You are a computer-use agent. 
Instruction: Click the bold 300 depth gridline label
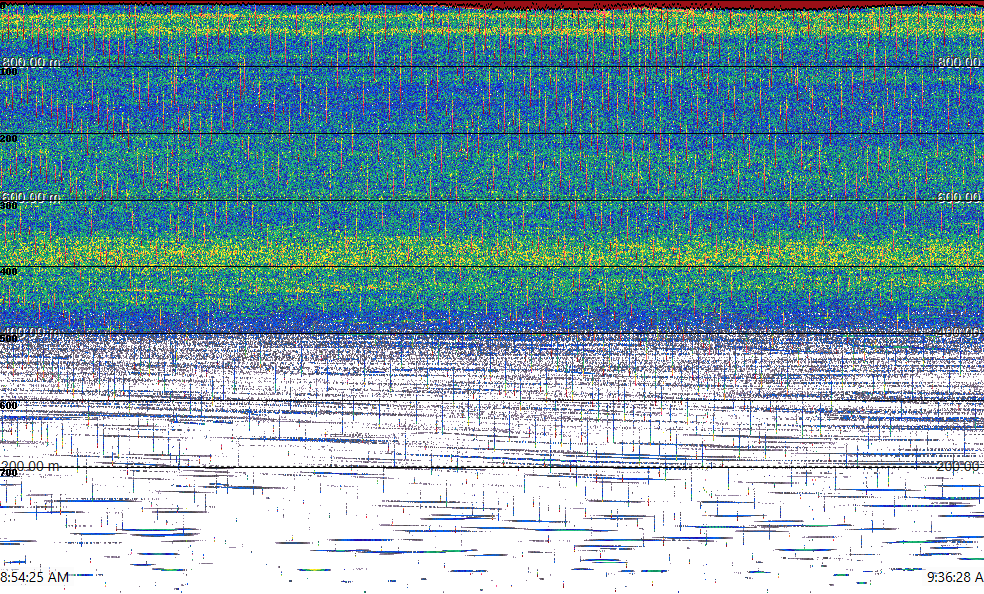point(9,205)
